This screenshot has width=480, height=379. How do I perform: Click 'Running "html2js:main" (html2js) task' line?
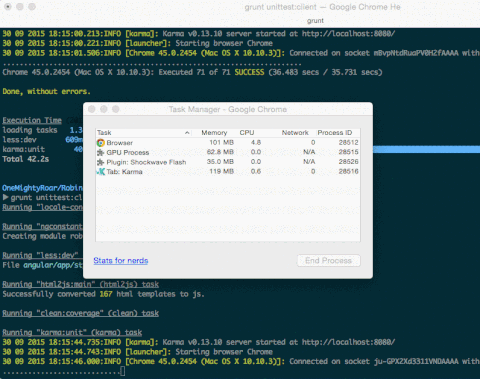point(80,284)
